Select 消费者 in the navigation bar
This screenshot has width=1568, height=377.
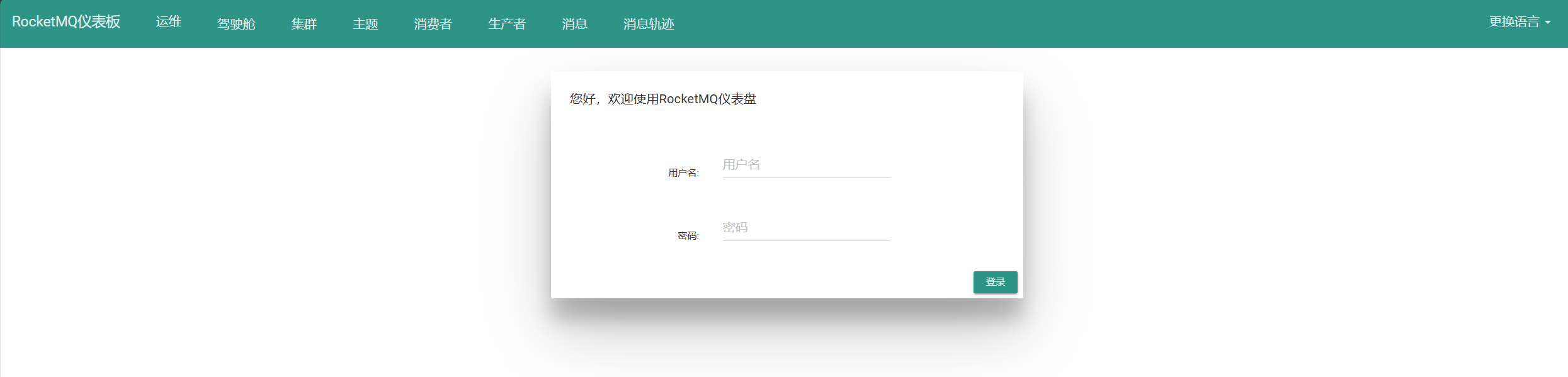[433, 24]
